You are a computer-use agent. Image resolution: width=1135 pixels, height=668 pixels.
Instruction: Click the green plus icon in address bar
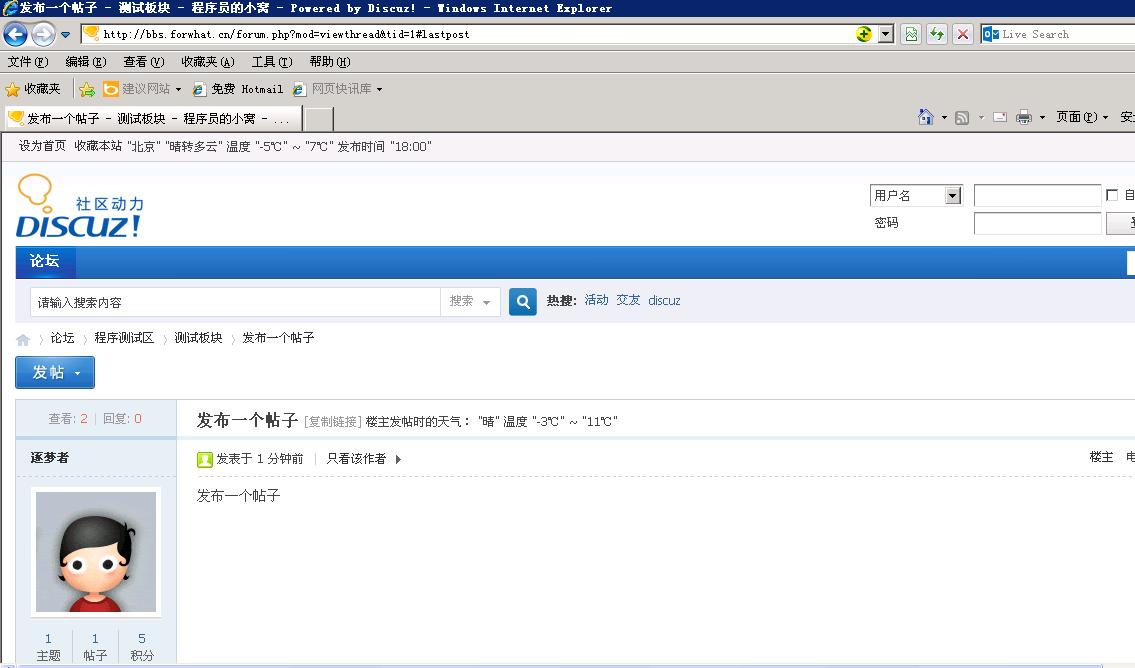pyautogui.click(x=864, y=34)
